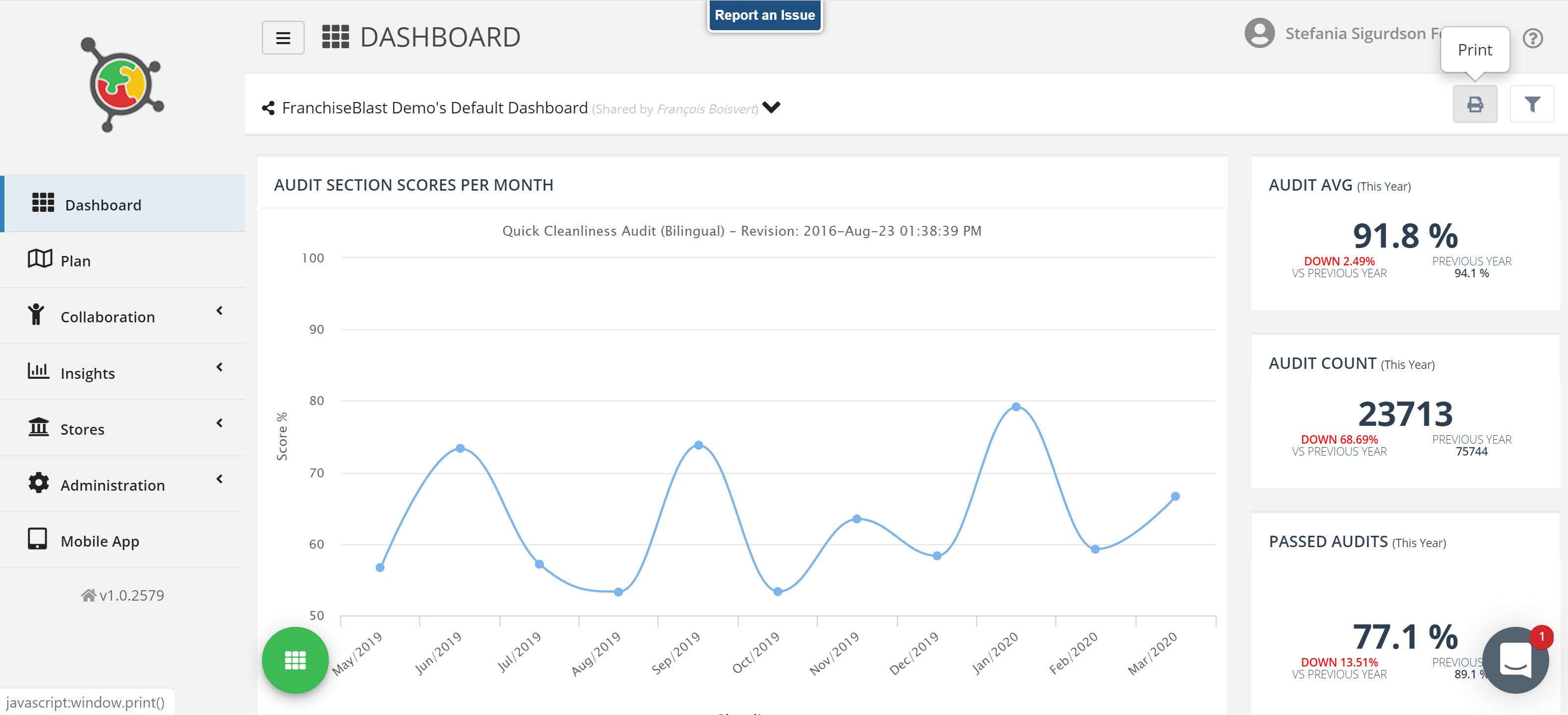The height and width of the screenshot is (715, 1568).
Task: Click the Jan/2020 data point on chart
Action: 1015,407
